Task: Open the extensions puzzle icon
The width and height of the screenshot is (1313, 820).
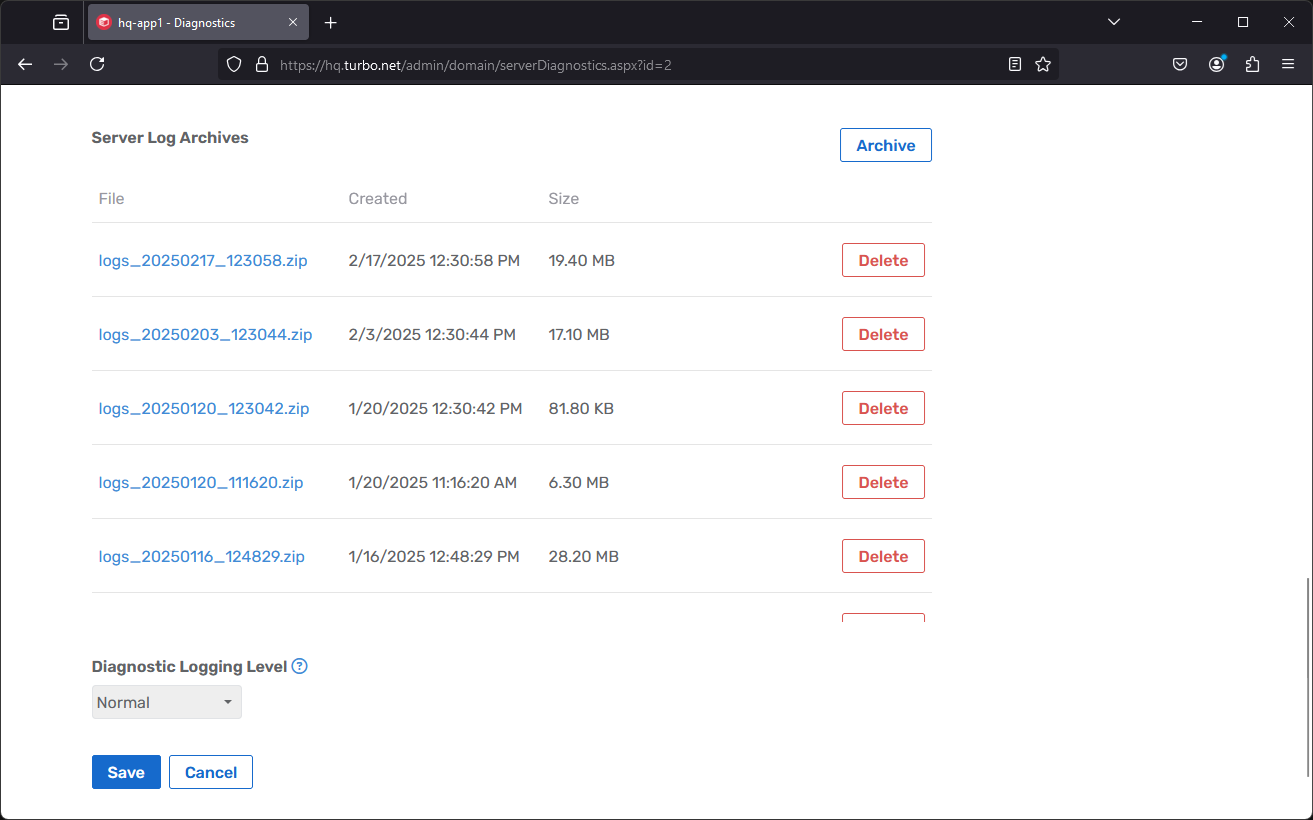Action: coord(1252,64)
